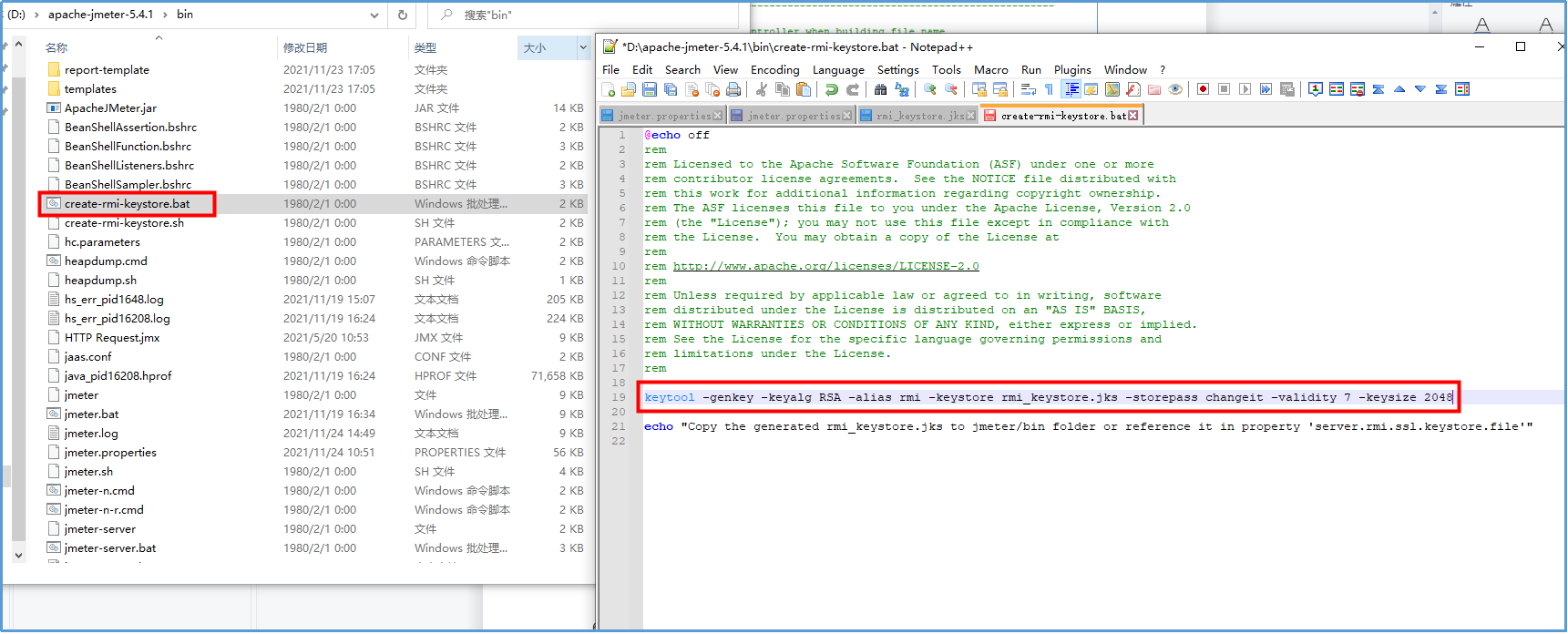Close the create-rmi-keystore.bat tab
1568x634 pixels.
[1132, 116]
